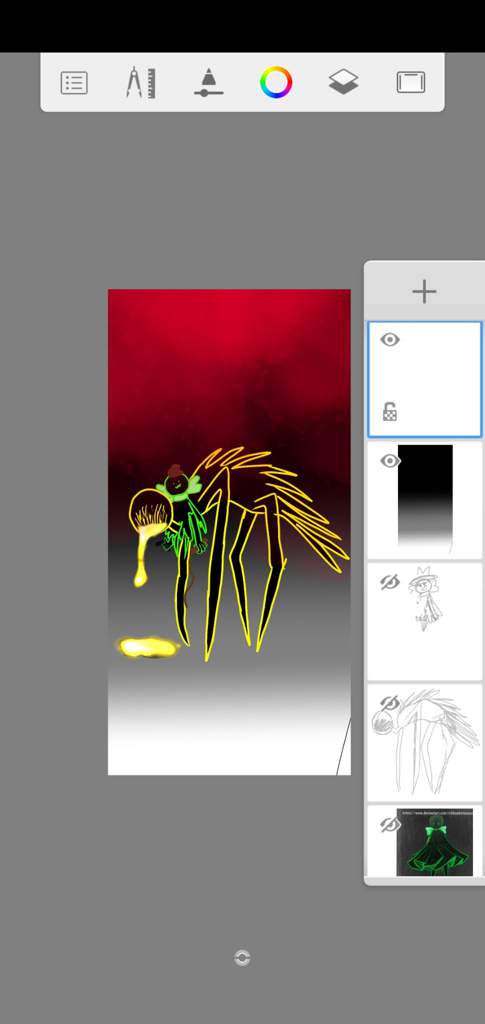Select the blue-outlined active layer
Screen dimensions: 485x1024
425,379
